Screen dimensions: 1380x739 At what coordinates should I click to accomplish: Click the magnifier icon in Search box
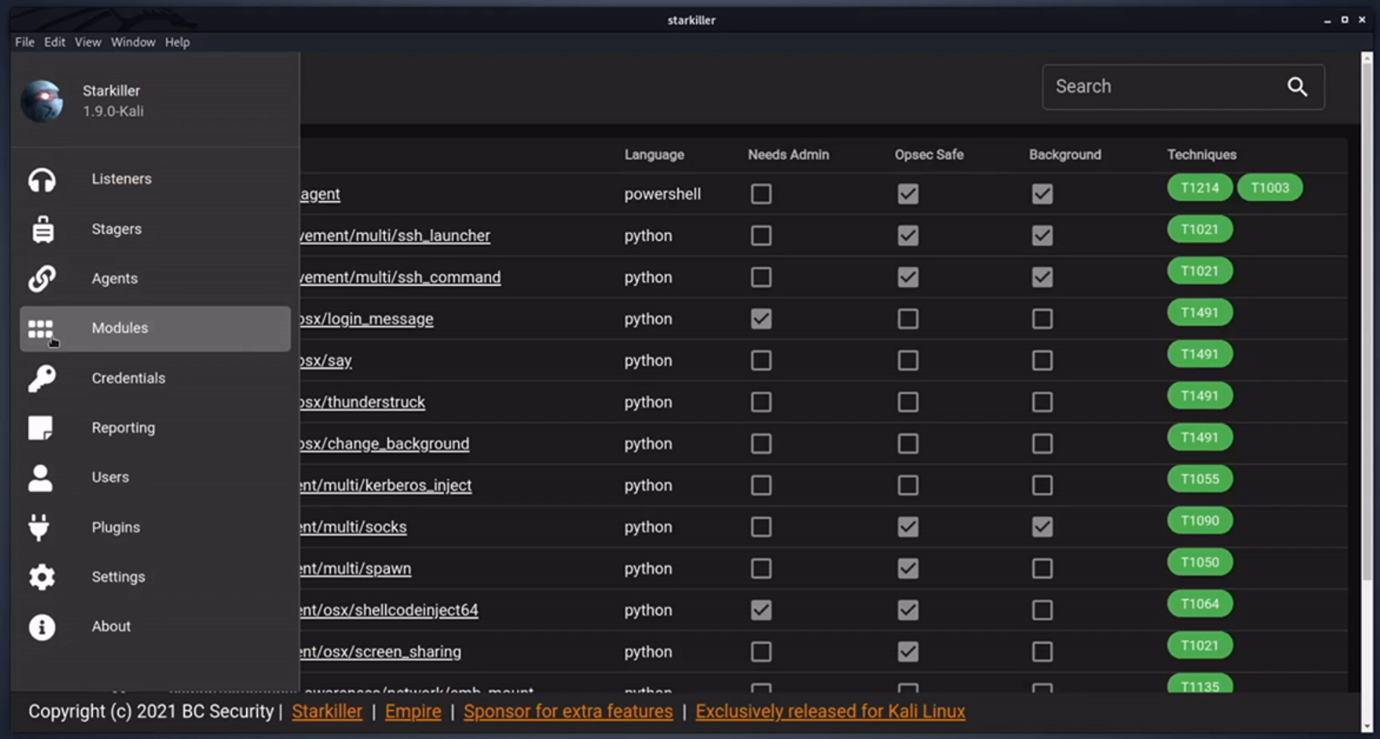pyautogui.click(x=1297, y=87)
